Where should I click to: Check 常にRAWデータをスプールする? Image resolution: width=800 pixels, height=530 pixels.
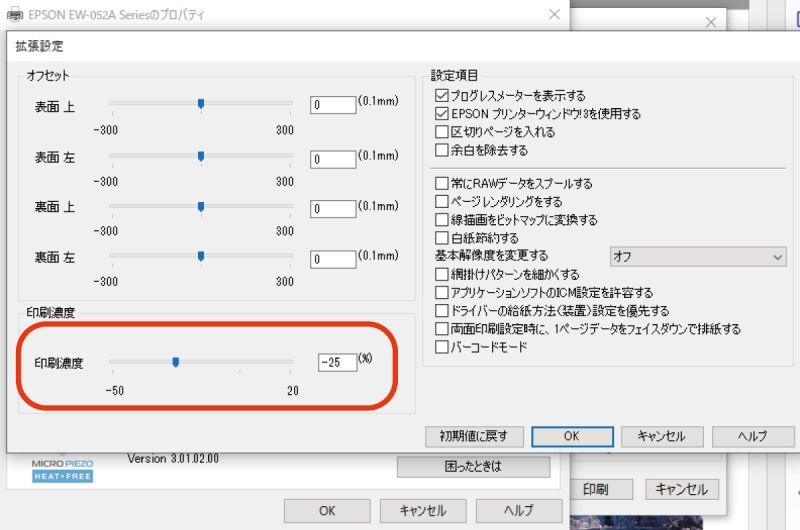(442, 183)
